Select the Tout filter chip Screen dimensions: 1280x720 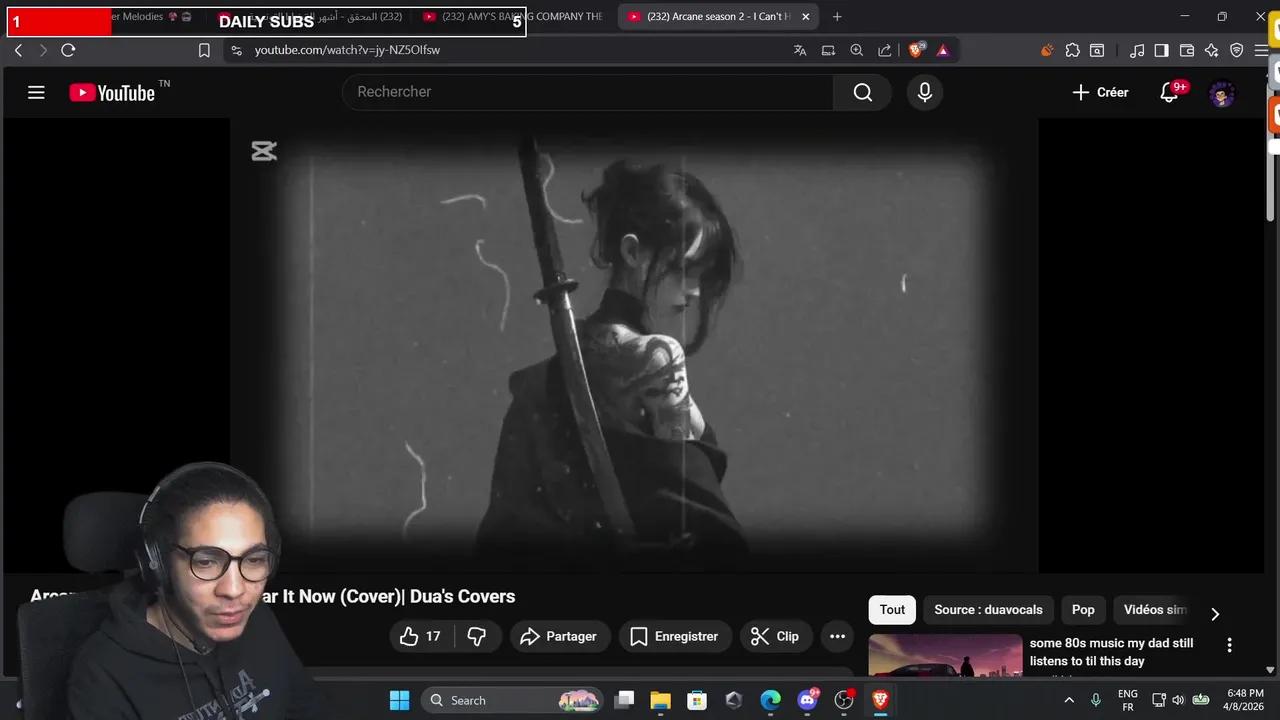click(892, 609)
